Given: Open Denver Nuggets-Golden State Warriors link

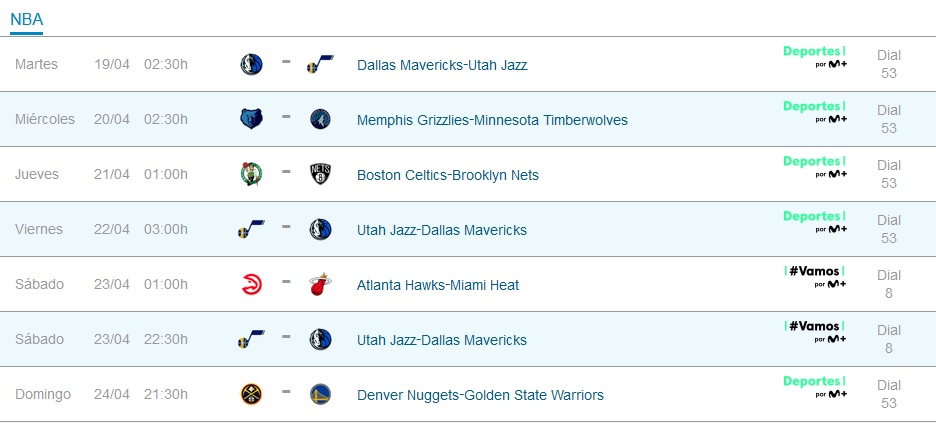Looking at the screenshot, I should pyautogui.click(x=481, y=395).
